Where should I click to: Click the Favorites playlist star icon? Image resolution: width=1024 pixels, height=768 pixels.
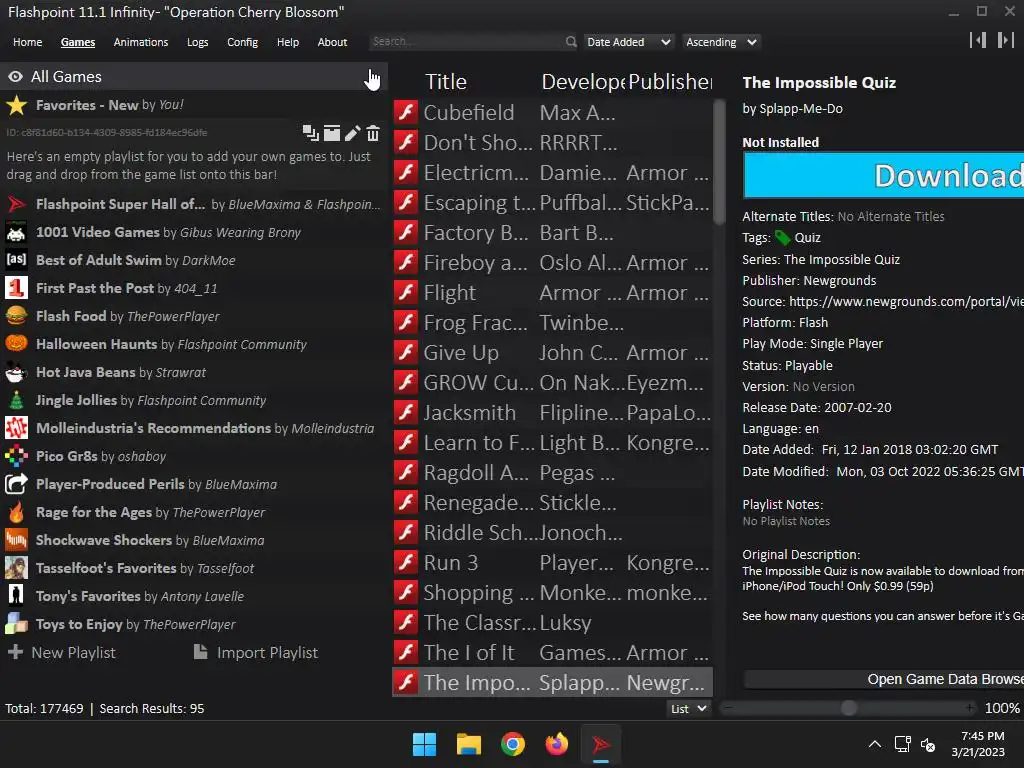point(16,105)
